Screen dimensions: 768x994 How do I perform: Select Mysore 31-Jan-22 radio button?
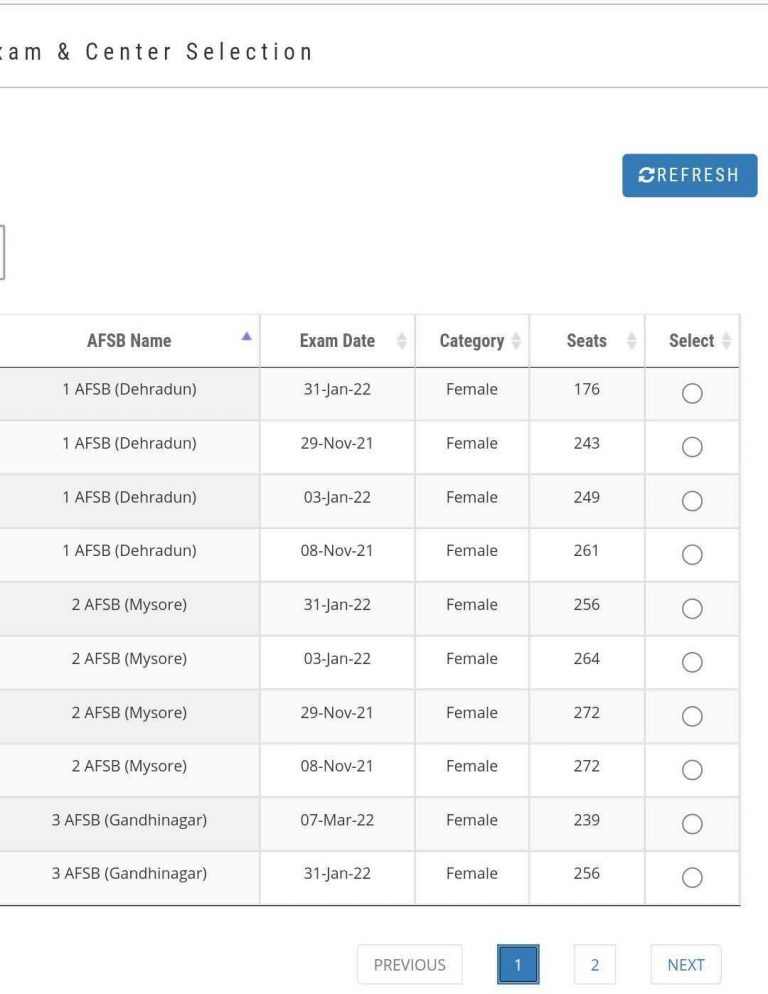[x=692, y=609]
